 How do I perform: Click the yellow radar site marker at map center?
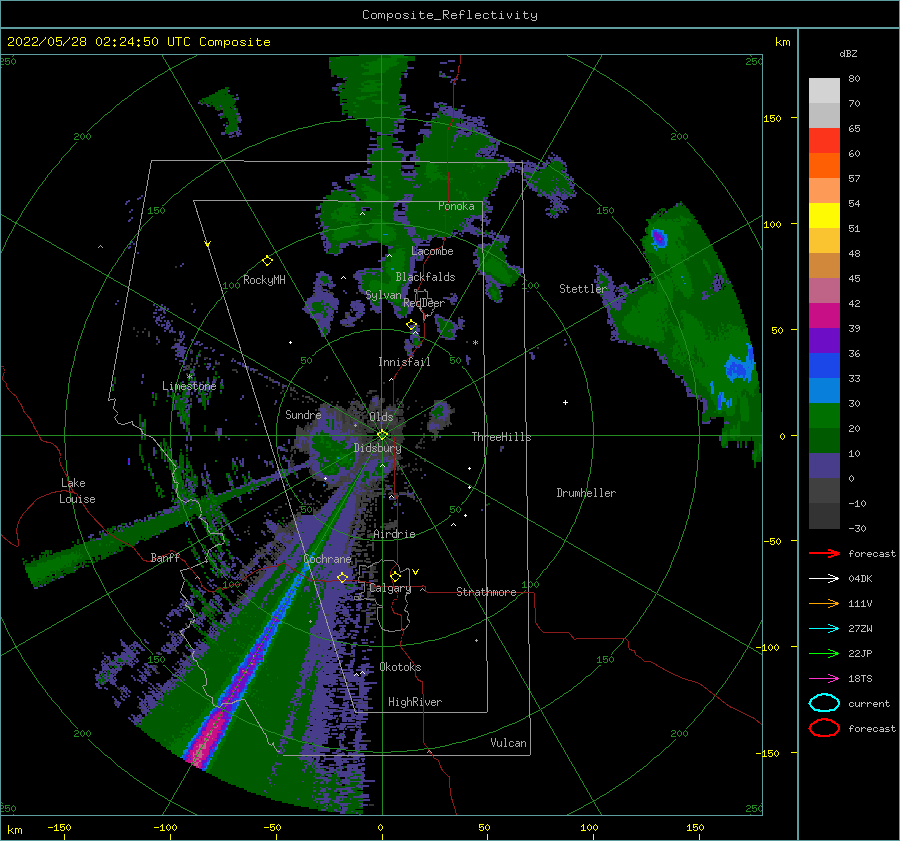point(382,435)
